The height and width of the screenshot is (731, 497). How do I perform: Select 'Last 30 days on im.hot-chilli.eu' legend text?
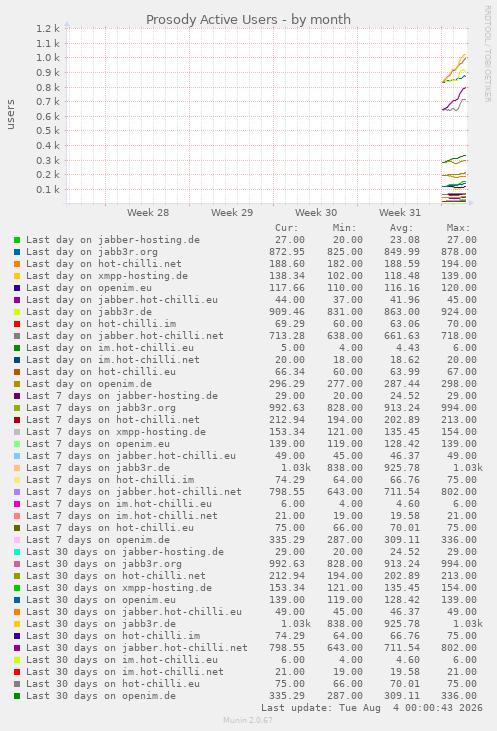[122, 660]
